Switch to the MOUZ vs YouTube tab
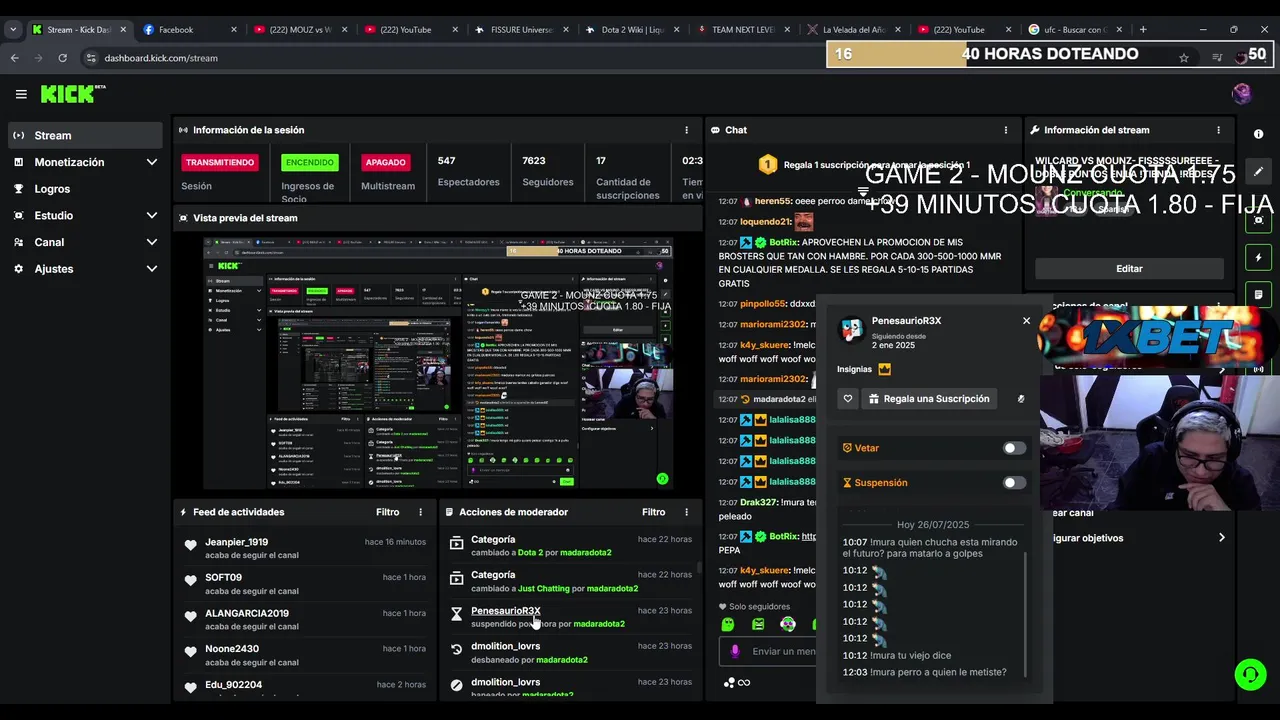 (300, 29)
